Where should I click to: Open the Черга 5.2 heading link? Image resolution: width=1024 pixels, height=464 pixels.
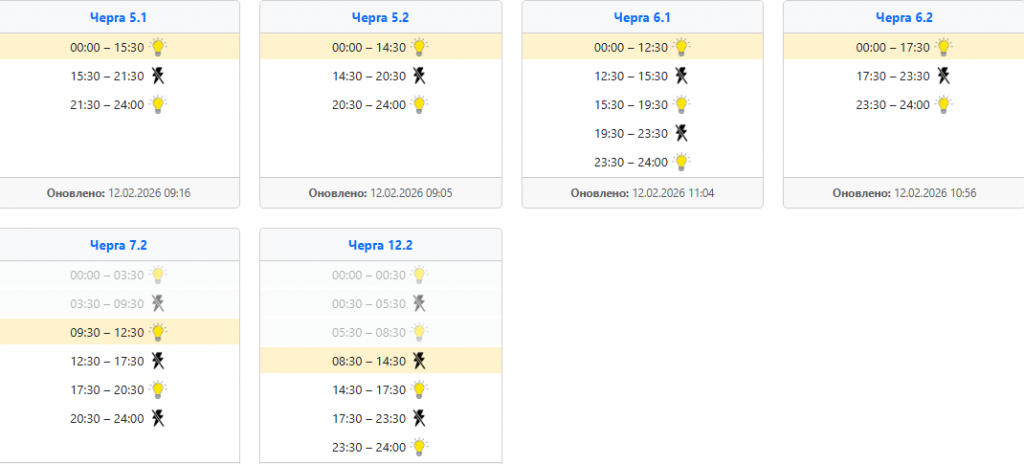[x=380, y=17]
